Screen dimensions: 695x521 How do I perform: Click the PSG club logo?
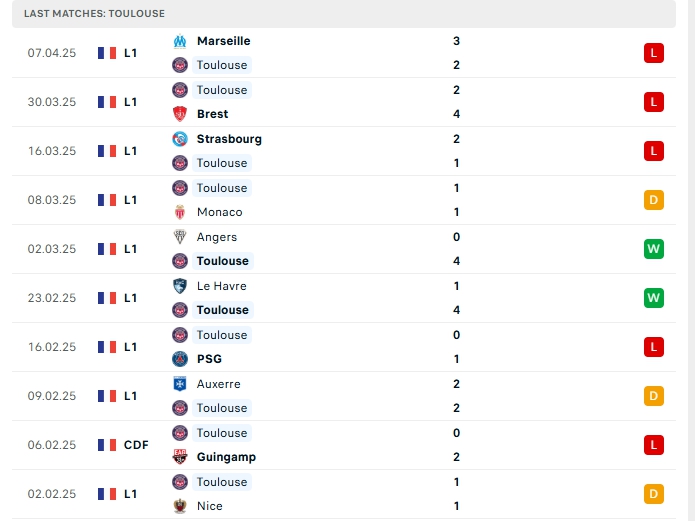180,359
